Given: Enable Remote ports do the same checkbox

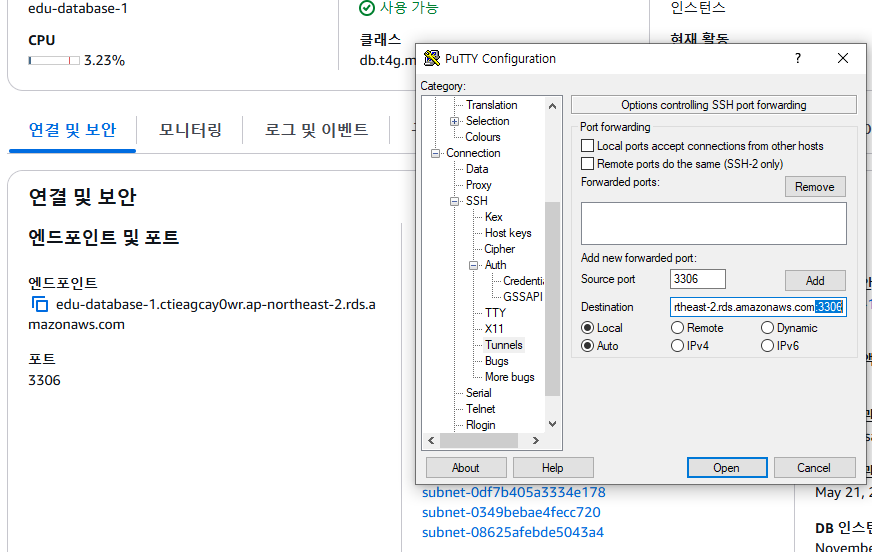Looking at the screenshot, I should [587, 163].
